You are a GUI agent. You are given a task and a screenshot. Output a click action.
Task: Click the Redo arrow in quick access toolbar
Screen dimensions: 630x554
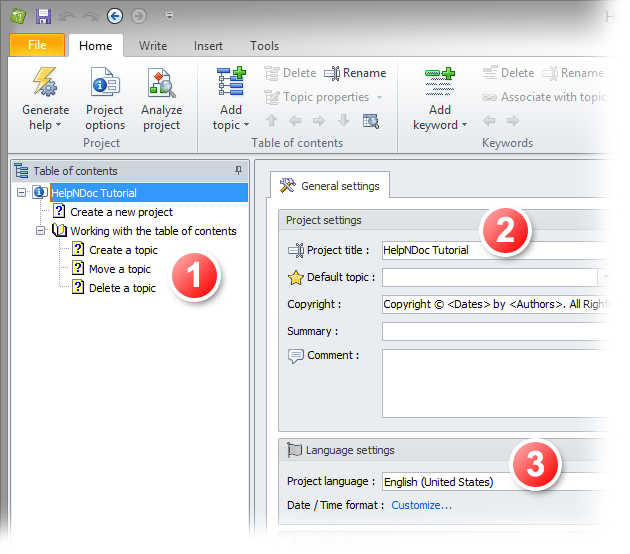click(x=91, y=16)
